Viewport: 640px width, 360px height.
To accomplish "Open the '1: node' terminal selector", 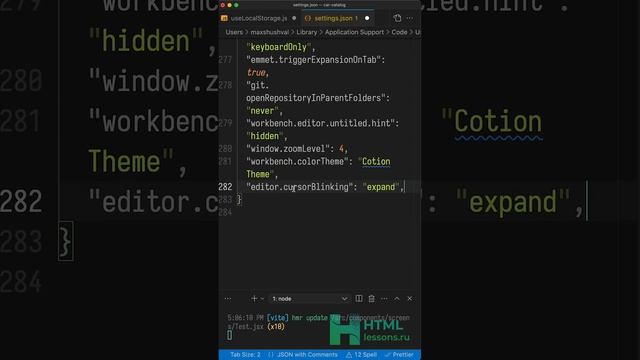I will click(x=309, y=299).
